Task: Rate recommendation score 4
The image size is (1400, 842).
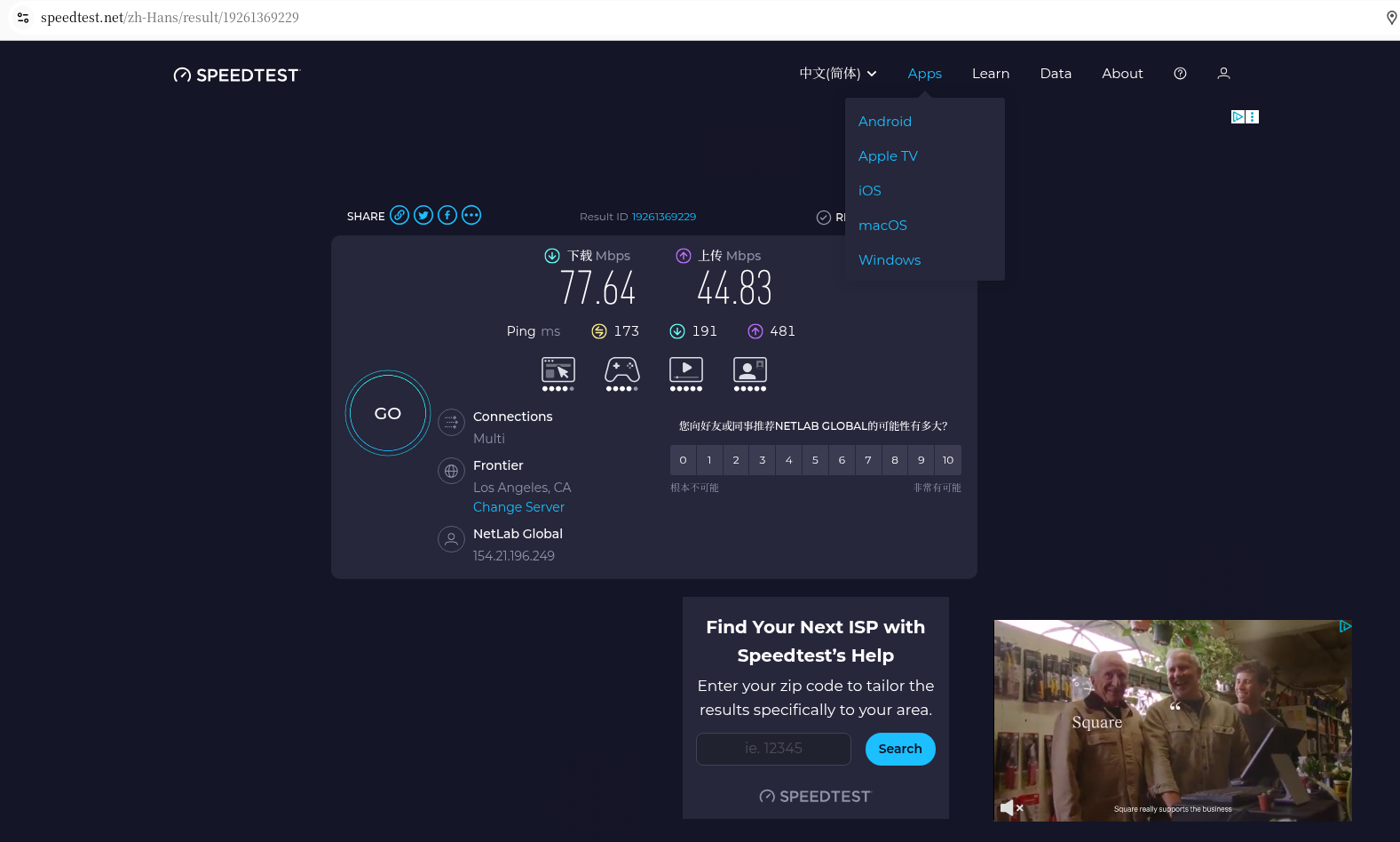Action: [788, 460]
